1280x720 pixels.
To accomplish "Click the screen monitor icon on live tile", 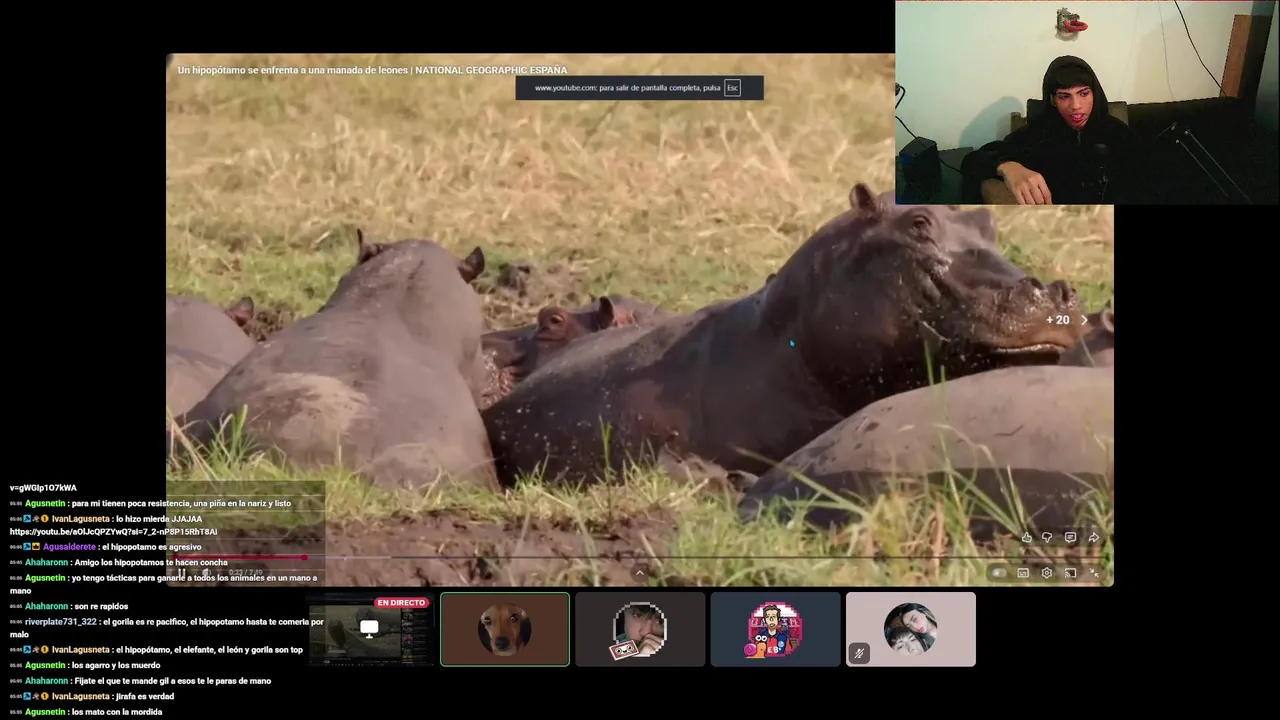I will pyautogui.click(x=369, y=628).
